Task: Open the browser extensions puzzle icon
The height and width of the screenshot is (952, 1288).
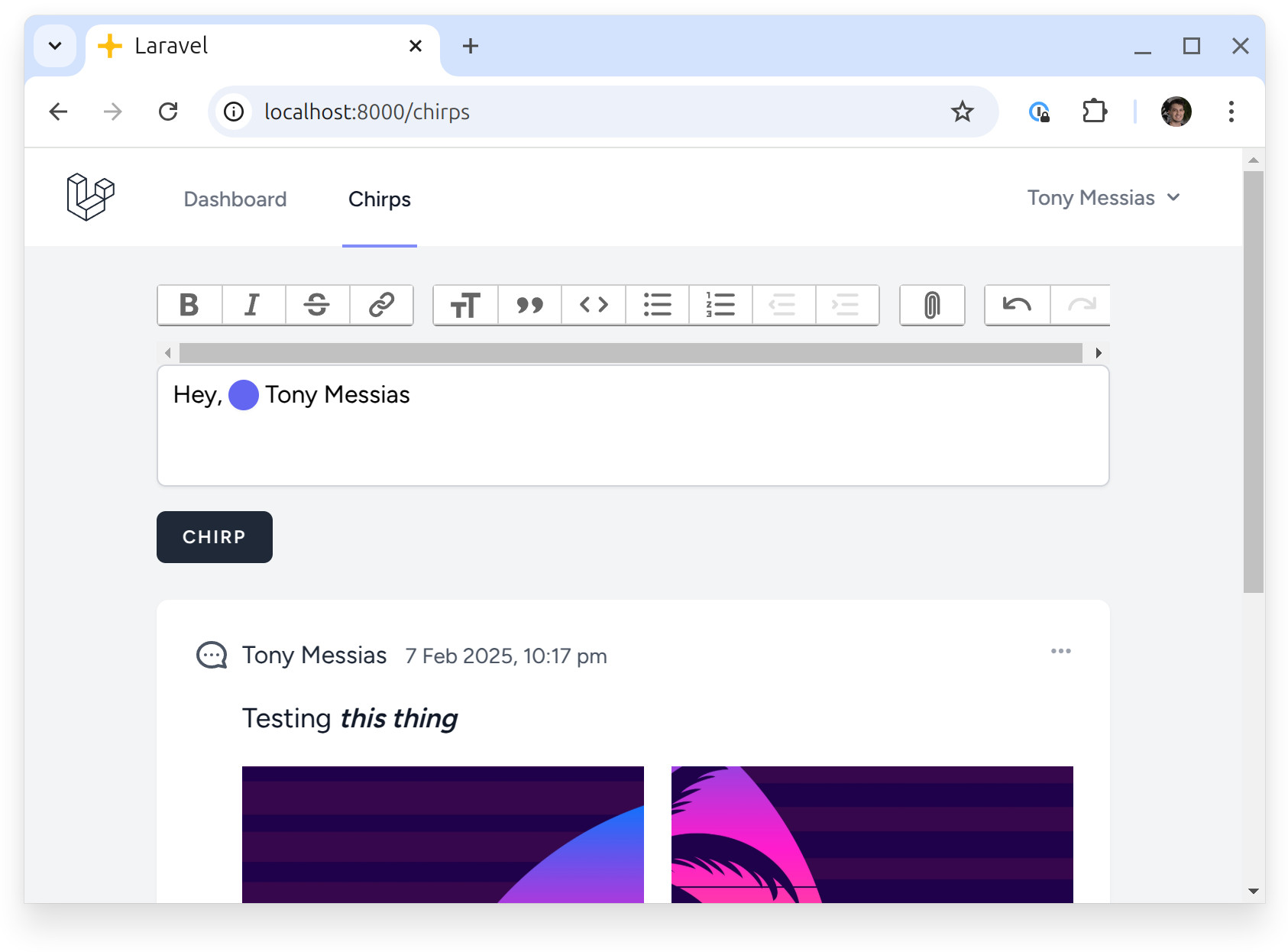Action: [x=1095, y=112]
